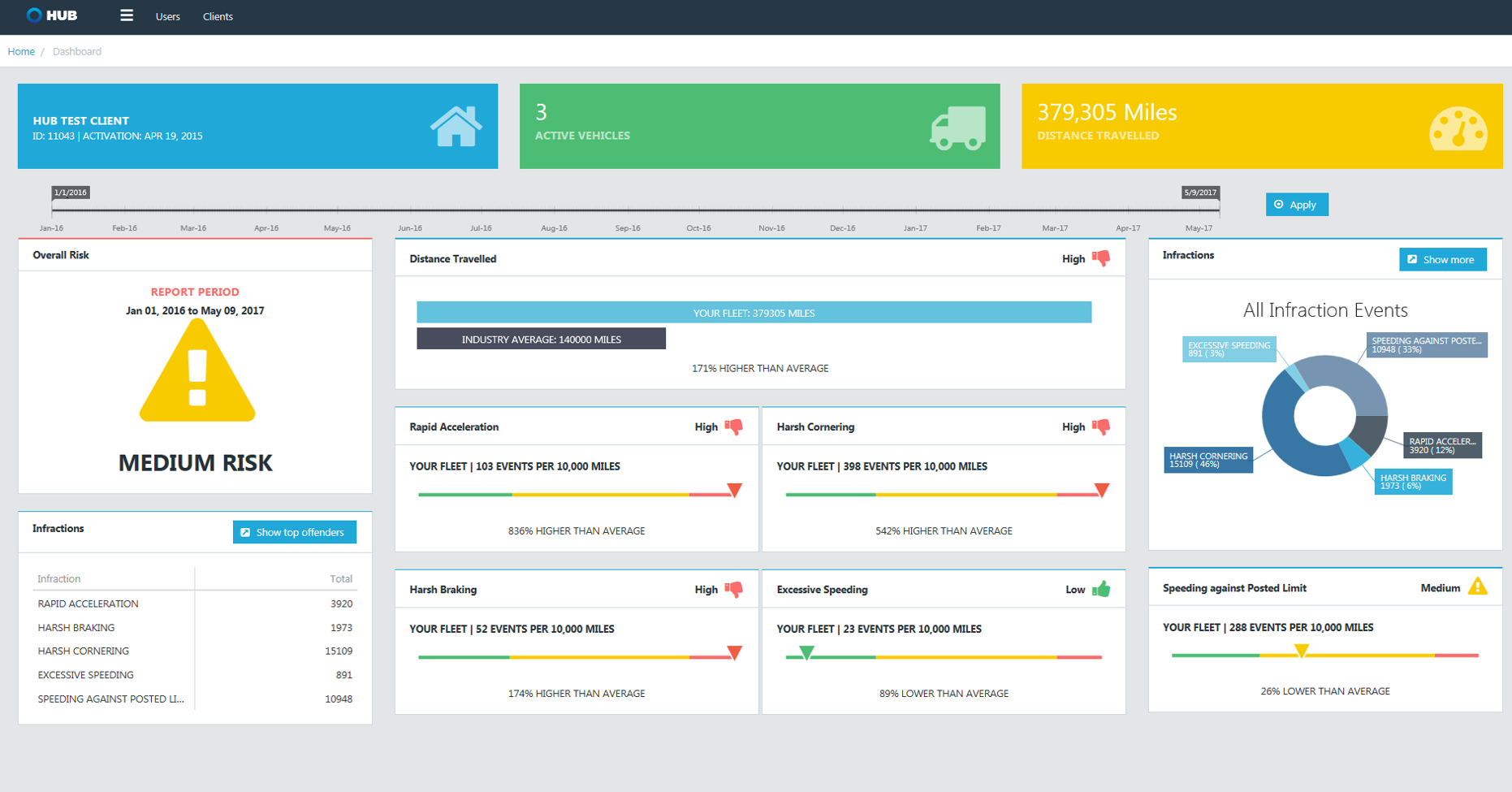1512x792 pixels.
Task: Click the Infraction column header
Action: [x=58, y=578]
